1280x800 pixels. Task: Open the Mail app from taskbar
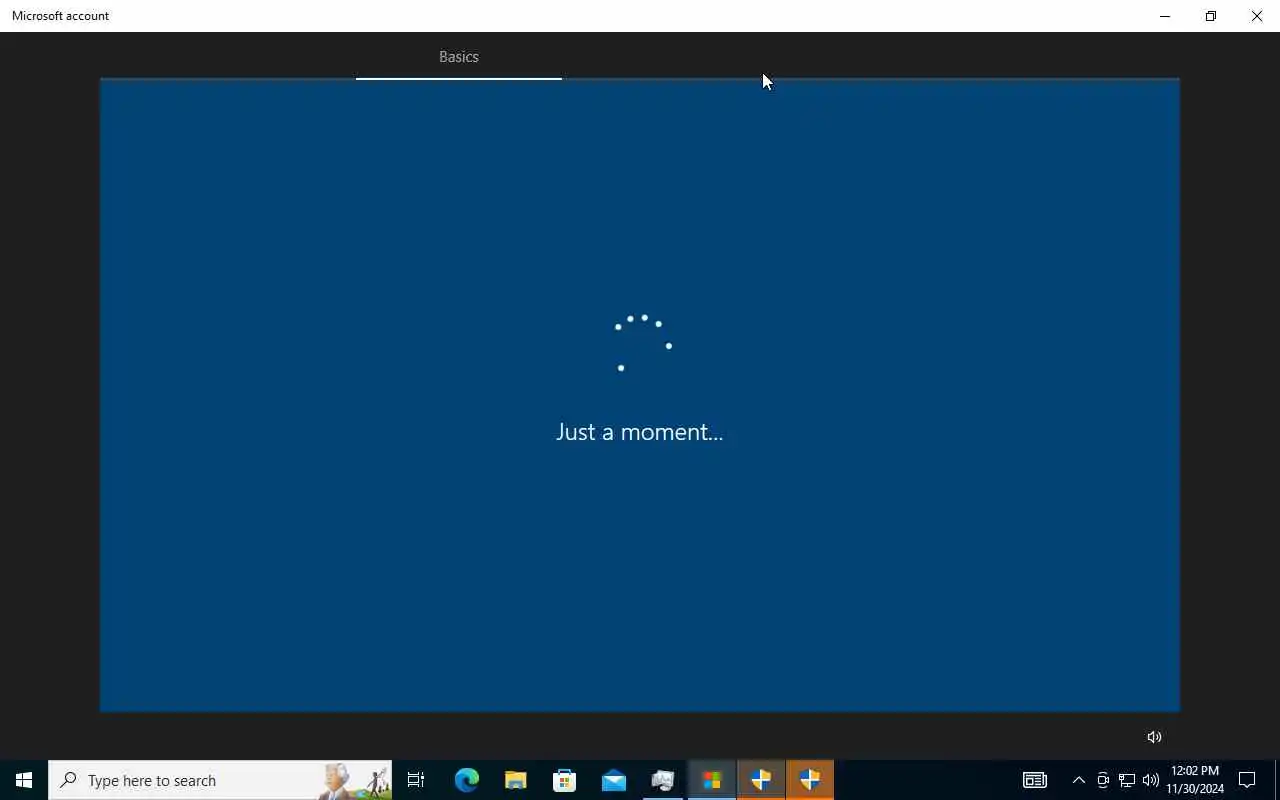(614, 780)
